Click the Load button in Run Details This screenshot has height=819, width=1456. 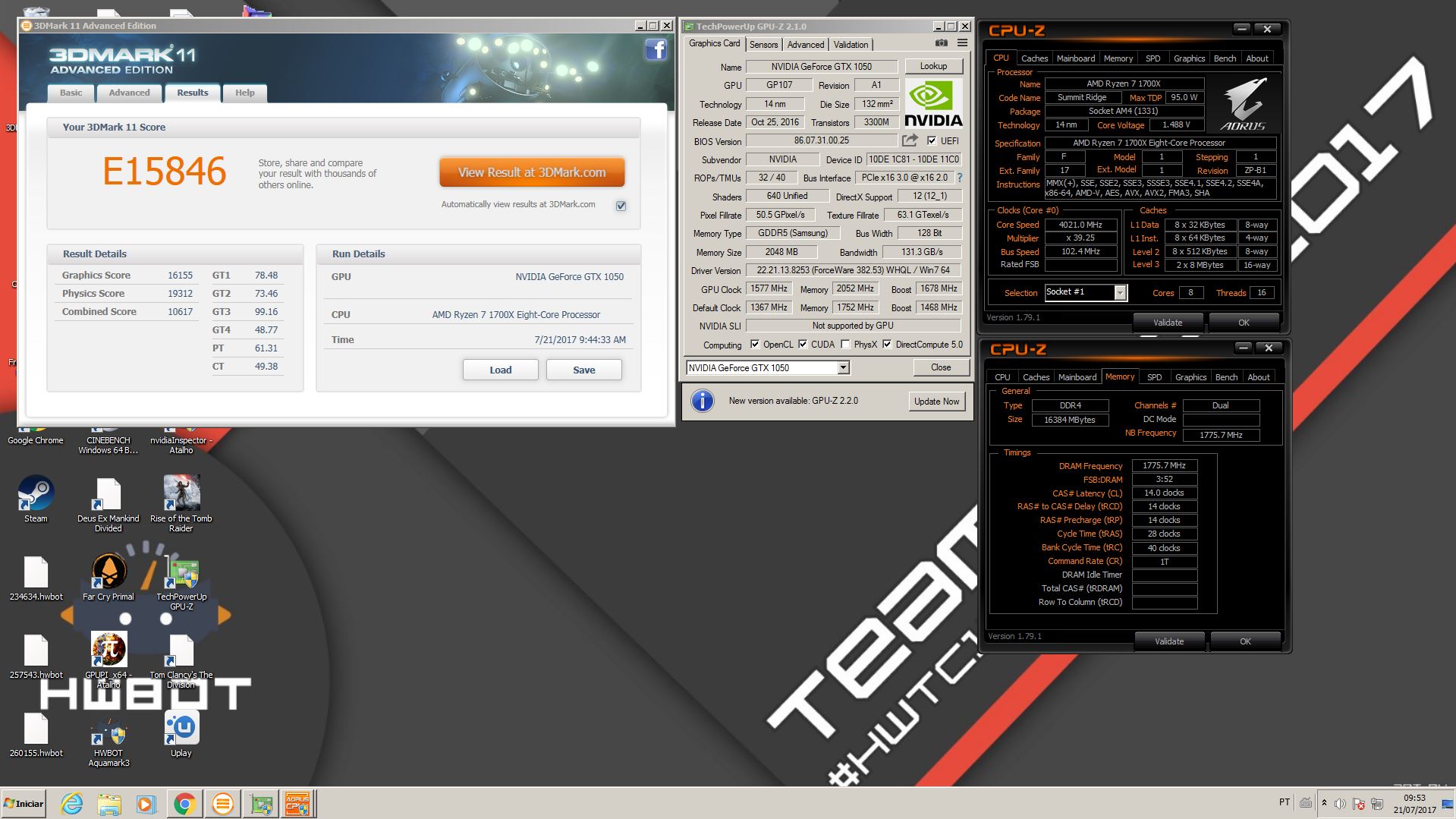click(501, 370)
